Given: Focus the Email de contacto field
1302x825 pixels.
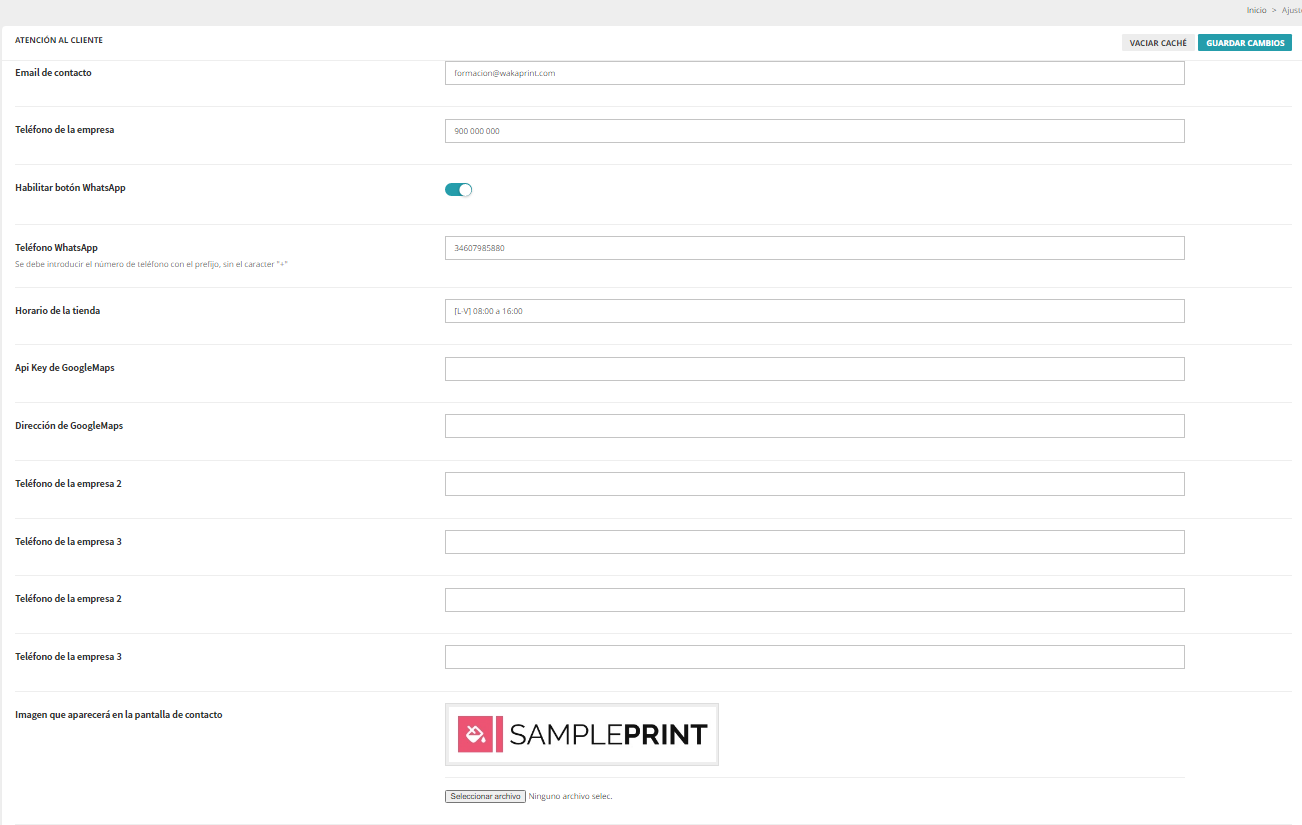Looking at the screenshot, I should tap(814, 73).
